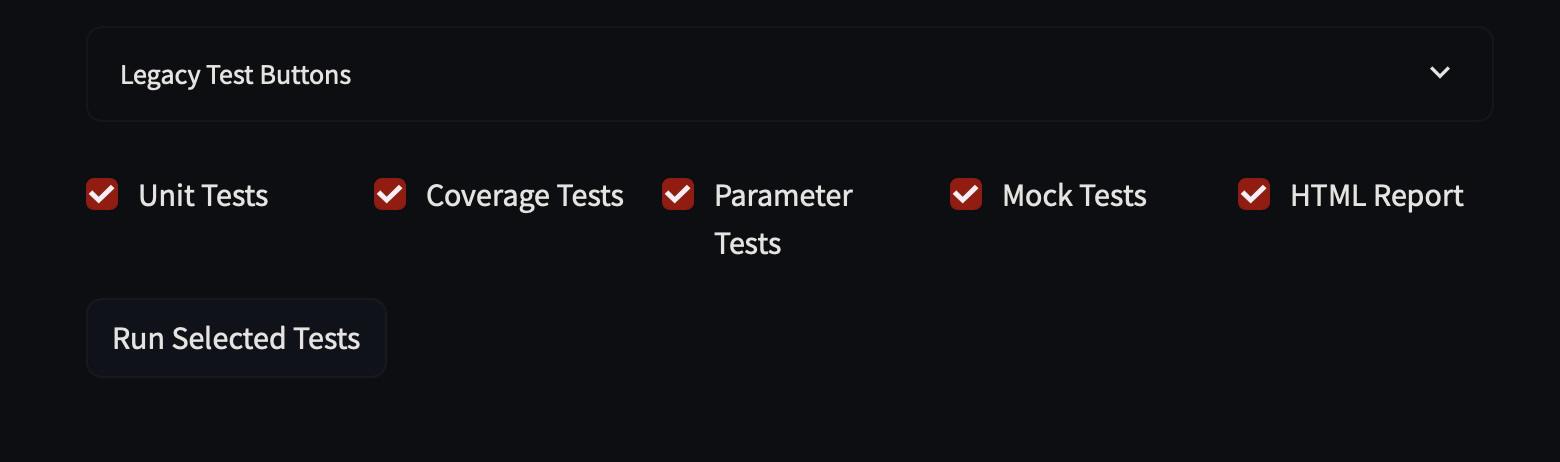Click the 'Parameter Tests' label text
Screen dimensions: 1560x462
point(783,219)
